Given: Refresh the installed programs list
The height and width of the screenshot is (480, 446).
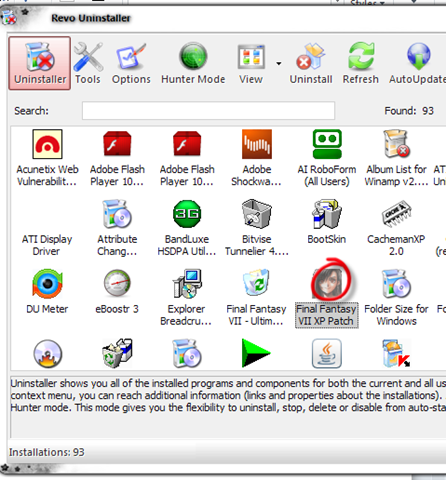Looking at the screenshot, I should pos(361,63).
